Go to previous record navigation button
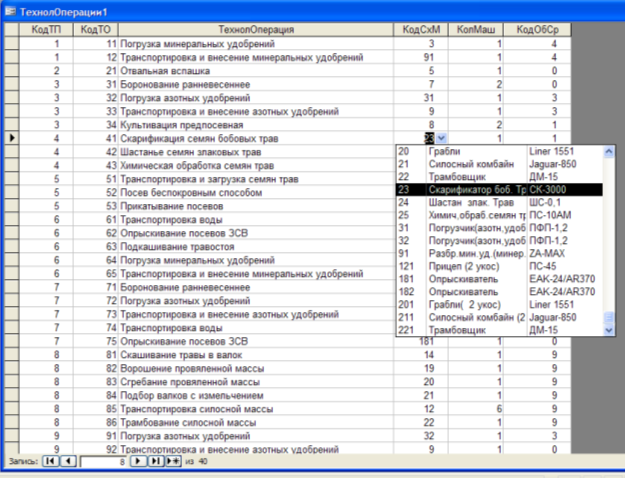Viewport: 625px width, 478px height. [x=68, y=461]
